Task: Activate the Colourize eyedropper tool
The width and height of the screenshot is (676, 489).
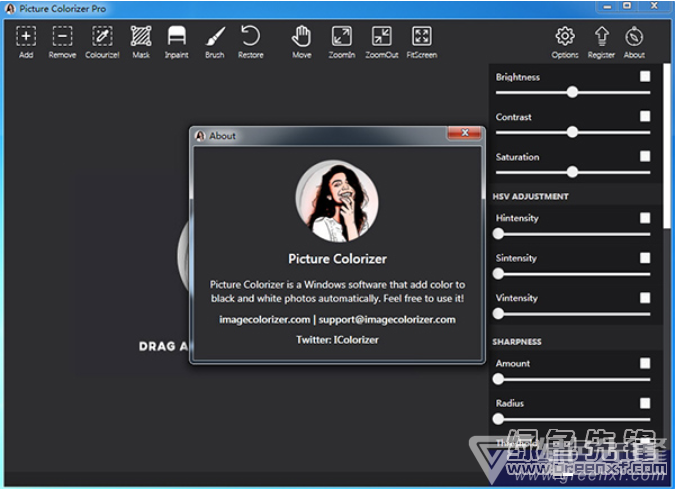Action: pos(102,42)
